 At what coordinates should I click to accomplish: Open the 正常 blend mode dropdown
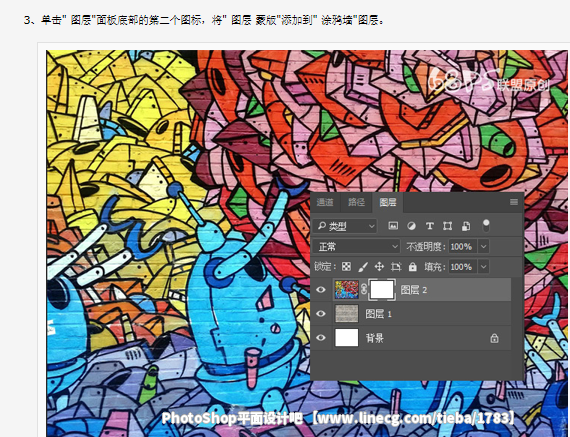[356, 247]
